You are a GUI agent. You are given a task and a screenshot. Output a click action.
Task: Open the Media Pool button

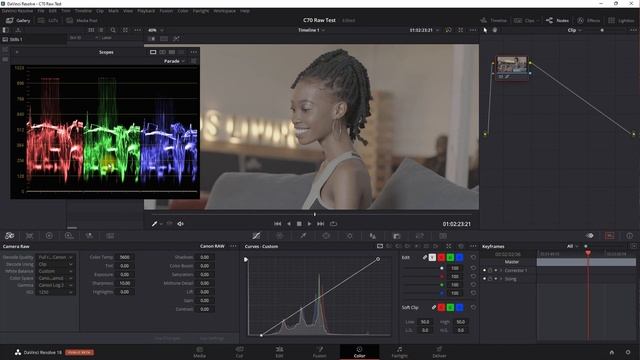pyautogui.click(x=82, y=20)
